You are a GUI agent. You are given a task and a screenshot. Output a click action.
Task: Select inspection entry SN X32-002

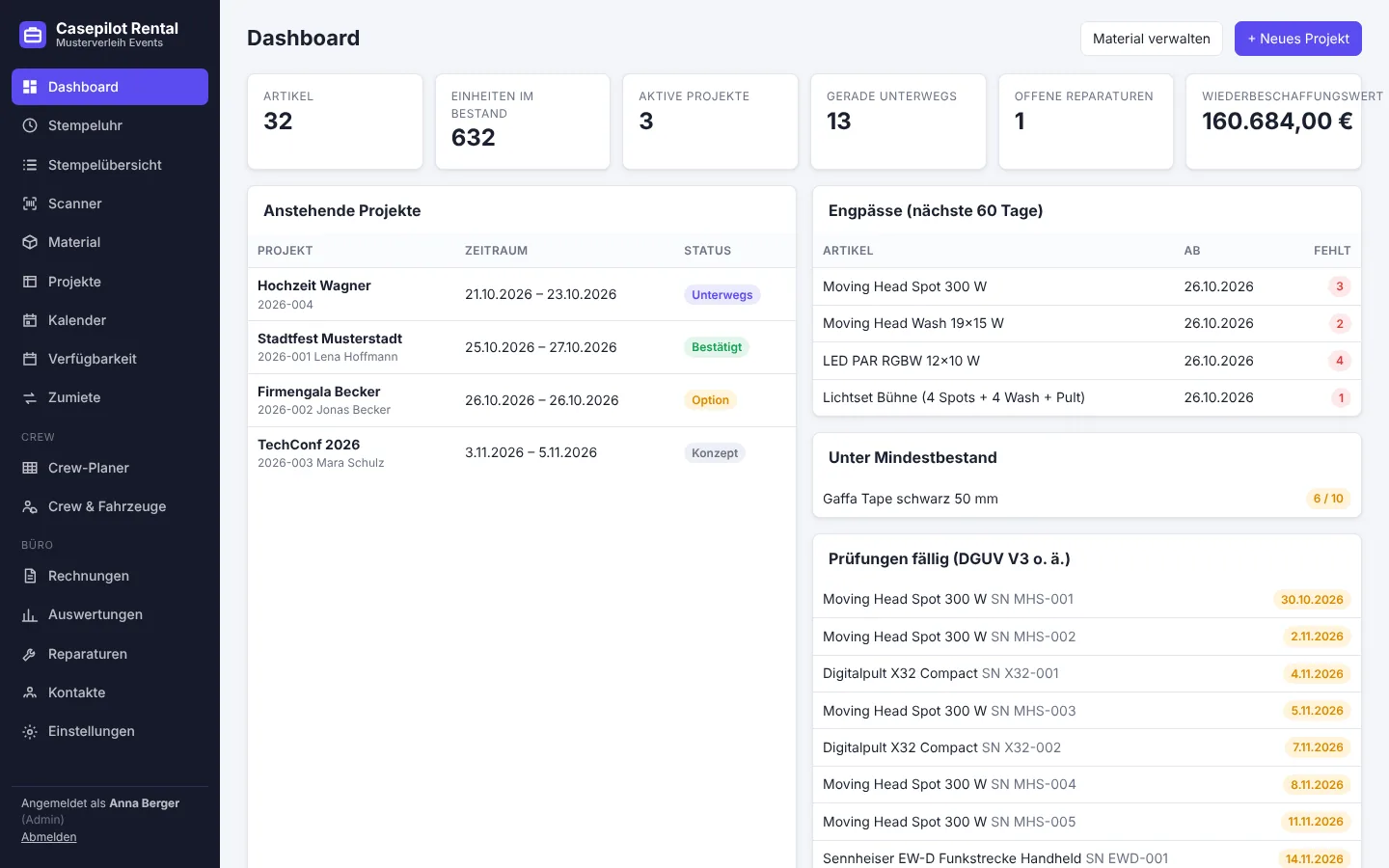click(x=1087, y=747)
